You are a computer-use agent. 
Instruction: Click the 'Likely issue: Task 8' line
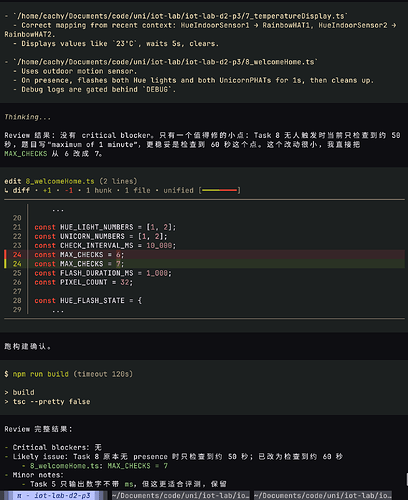click(178, 457)
